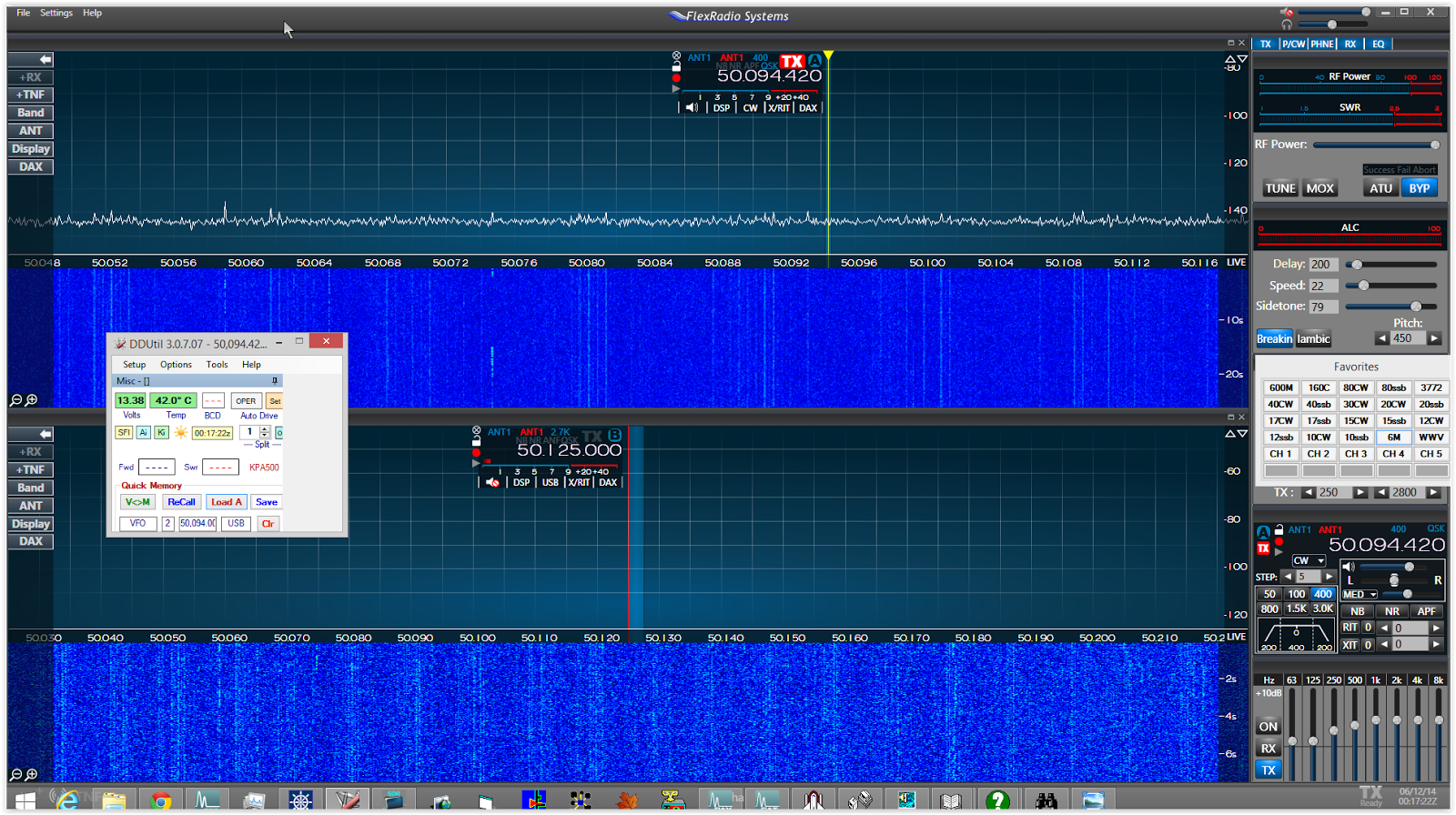Open the Band menu in upper panadapter

click(31, 113)
